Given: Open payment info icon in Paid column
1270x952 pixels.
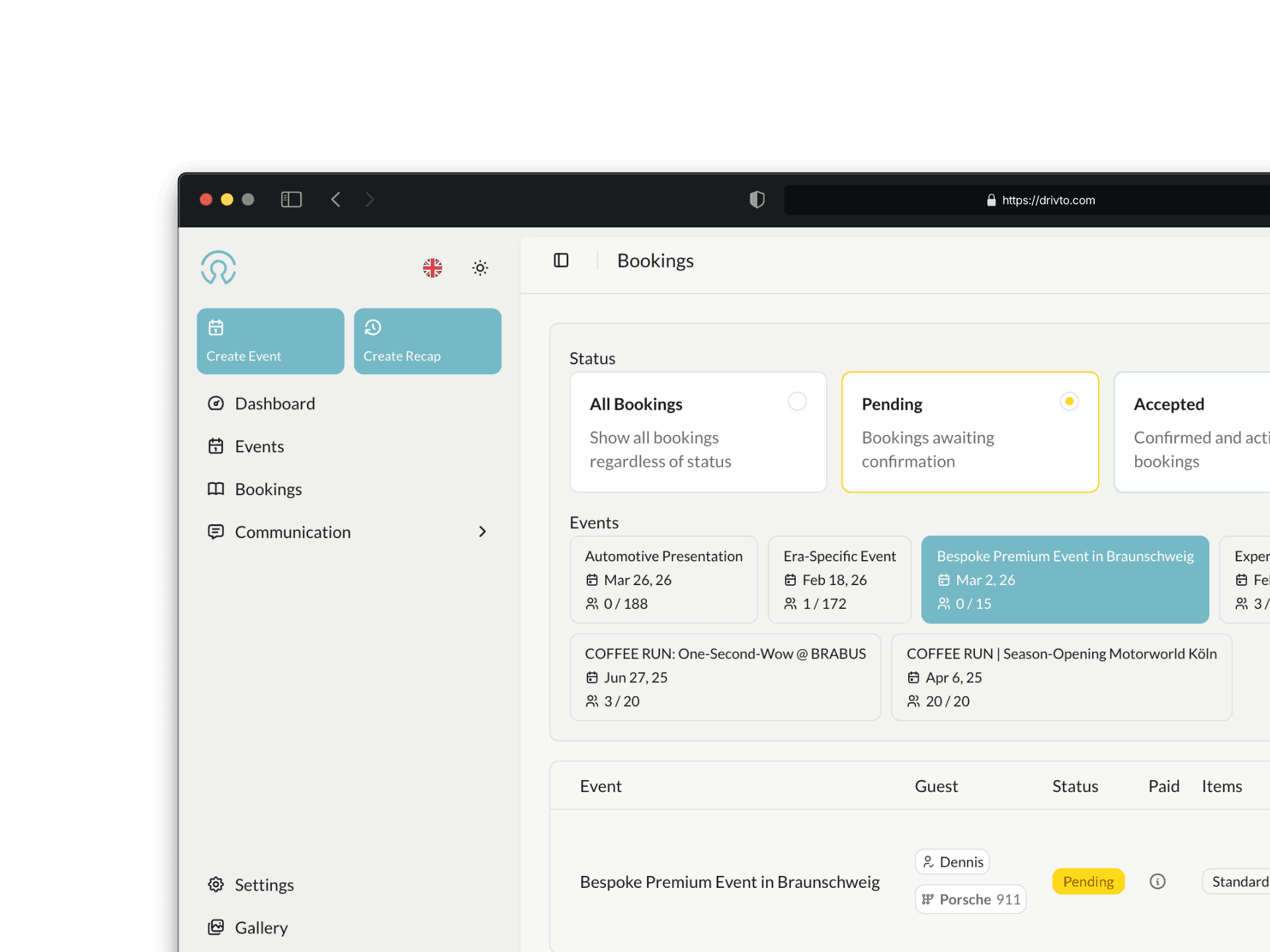Looking at the screenshot, I should tap(1158, 881).
